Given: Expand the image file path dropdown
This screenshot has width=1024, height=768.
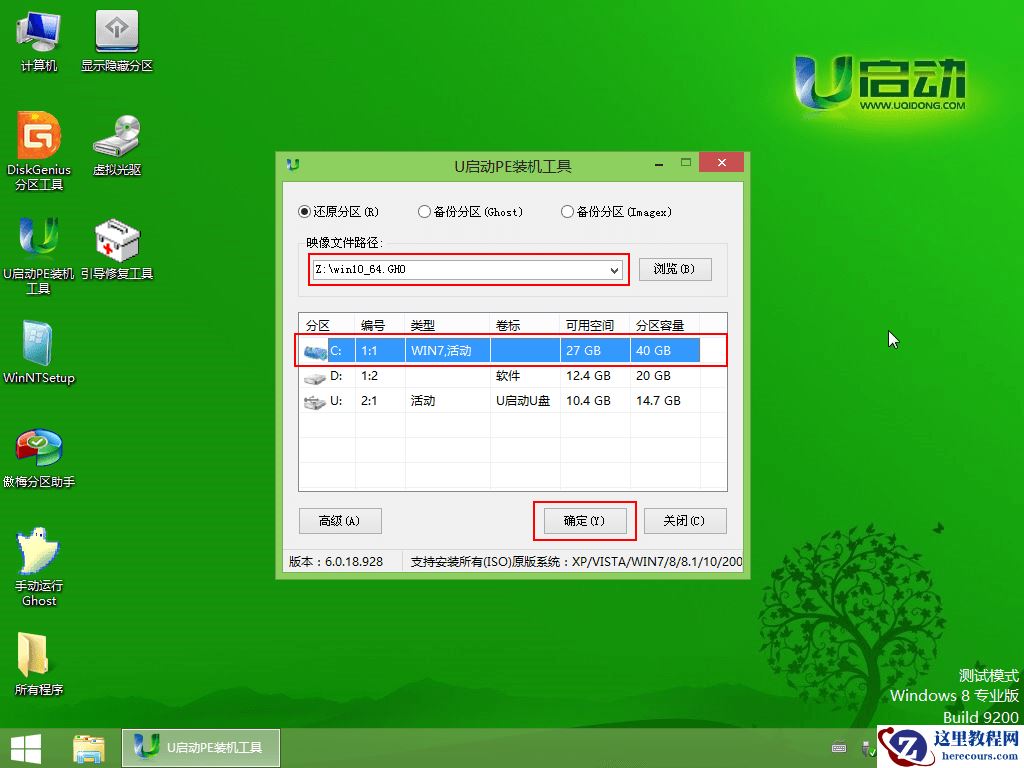Looking at the screenshot, I should coord(612,270).
